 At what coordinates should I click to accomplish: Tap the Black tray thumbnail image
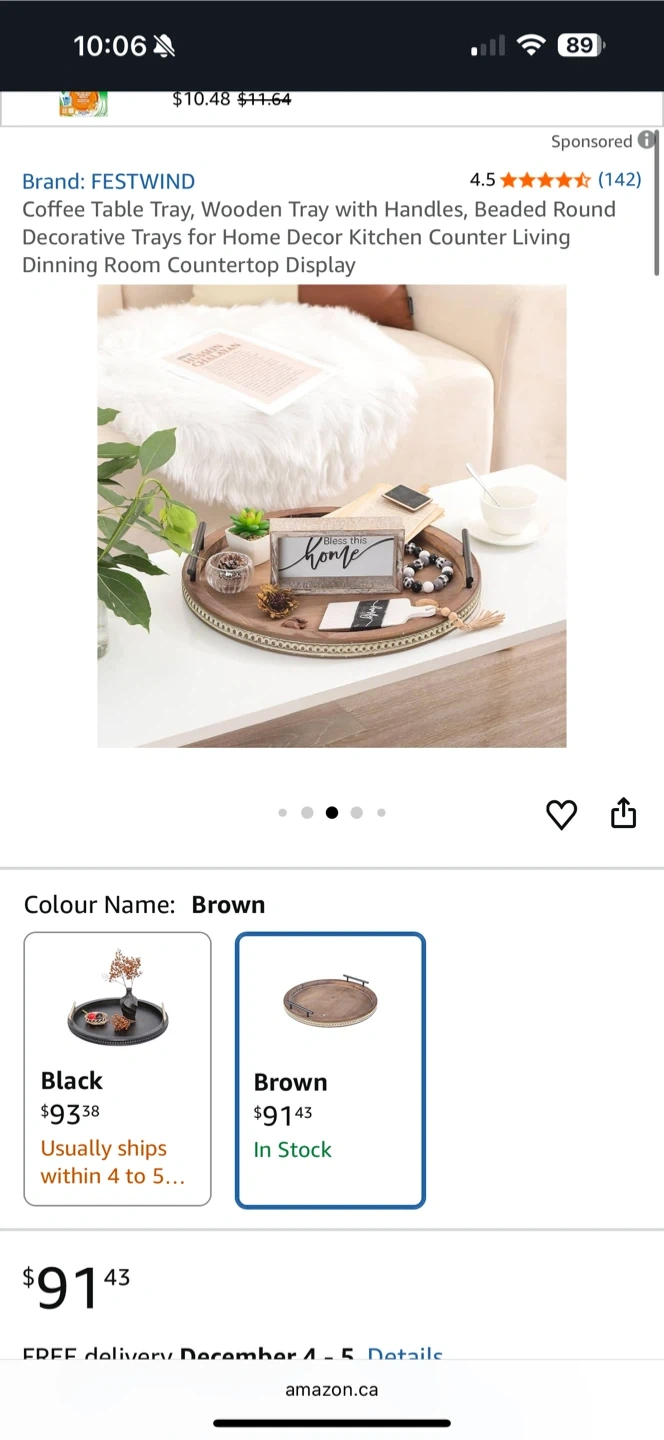[118, 1000]
